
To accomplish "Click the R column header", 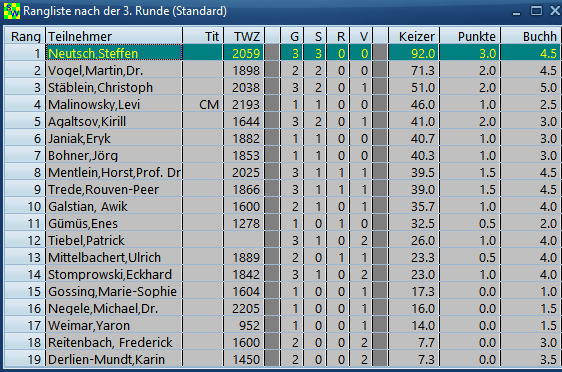I will coord(338,36).
